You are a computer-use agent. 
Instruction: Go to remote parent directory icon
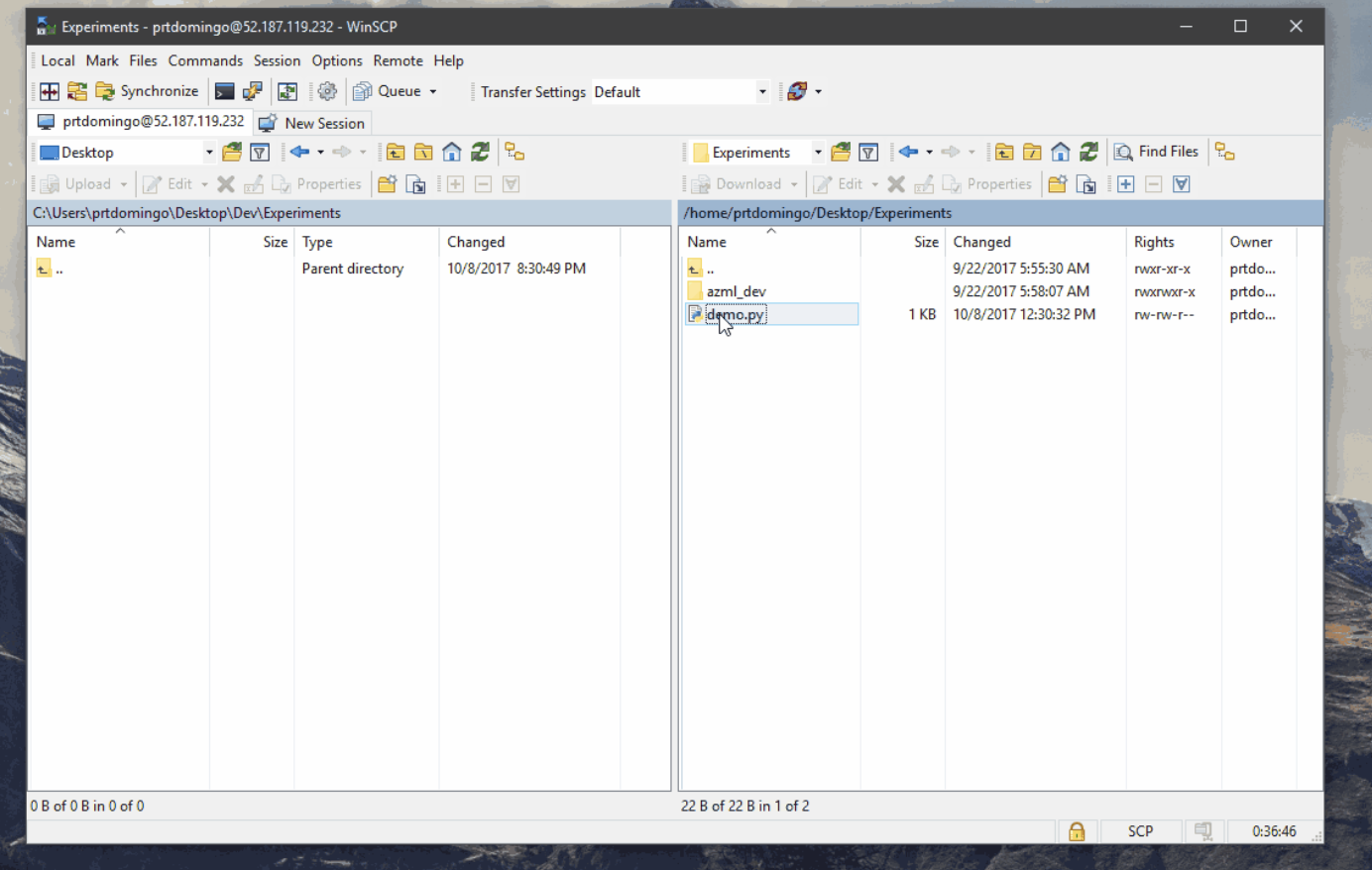click(x=1004, y=153)
